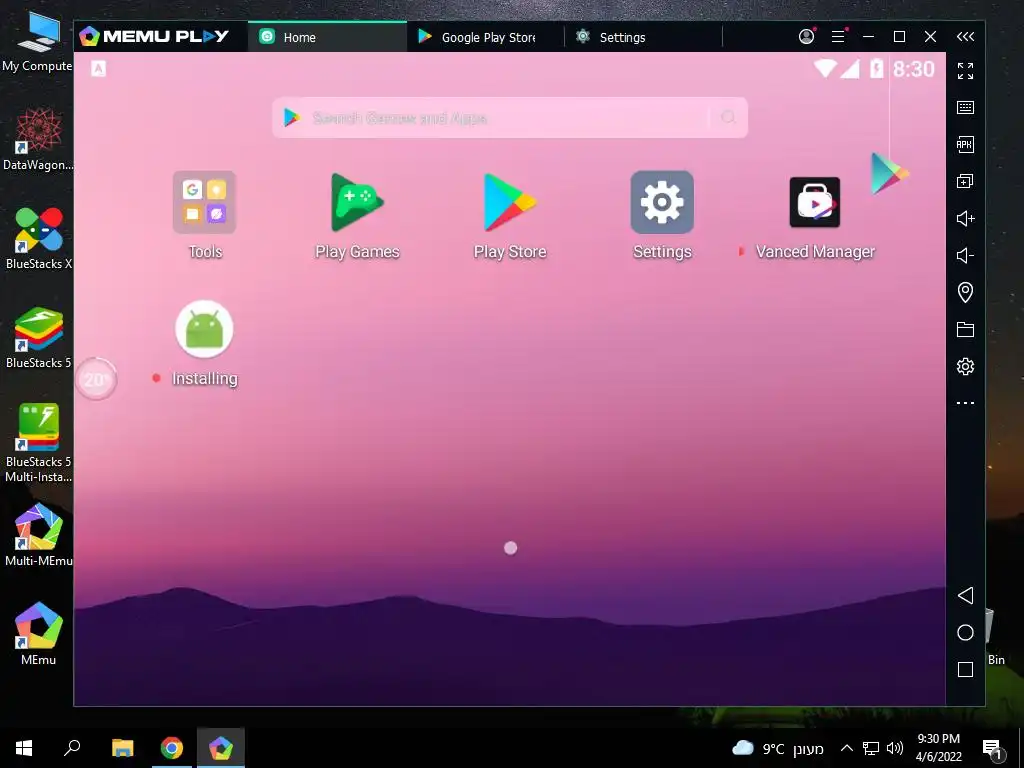Click the MEmu taskbar icon
The width and height of the screenshot is (1024, 768).
coord(221,748)
